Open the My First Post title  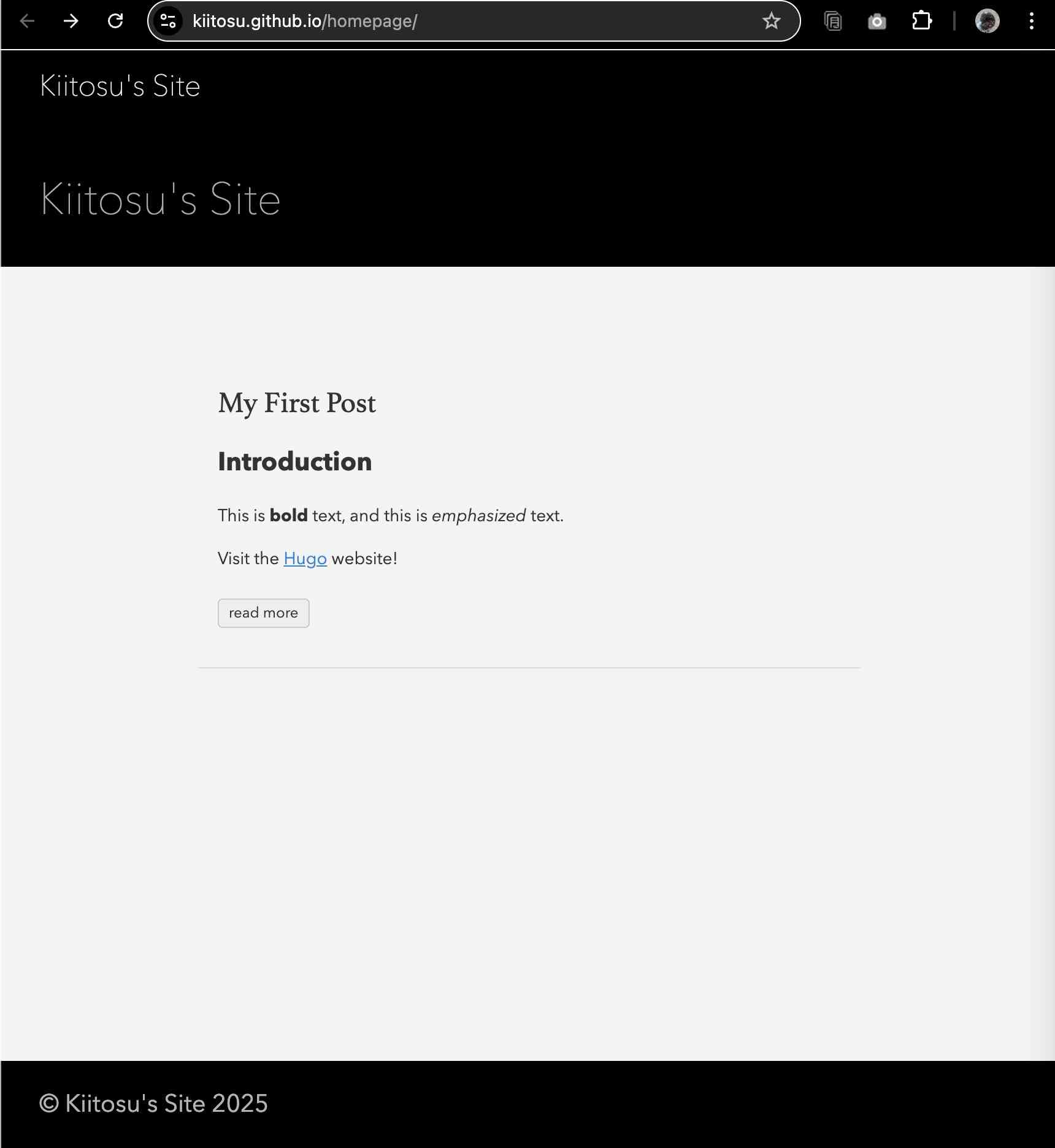(x=297, y=403)
